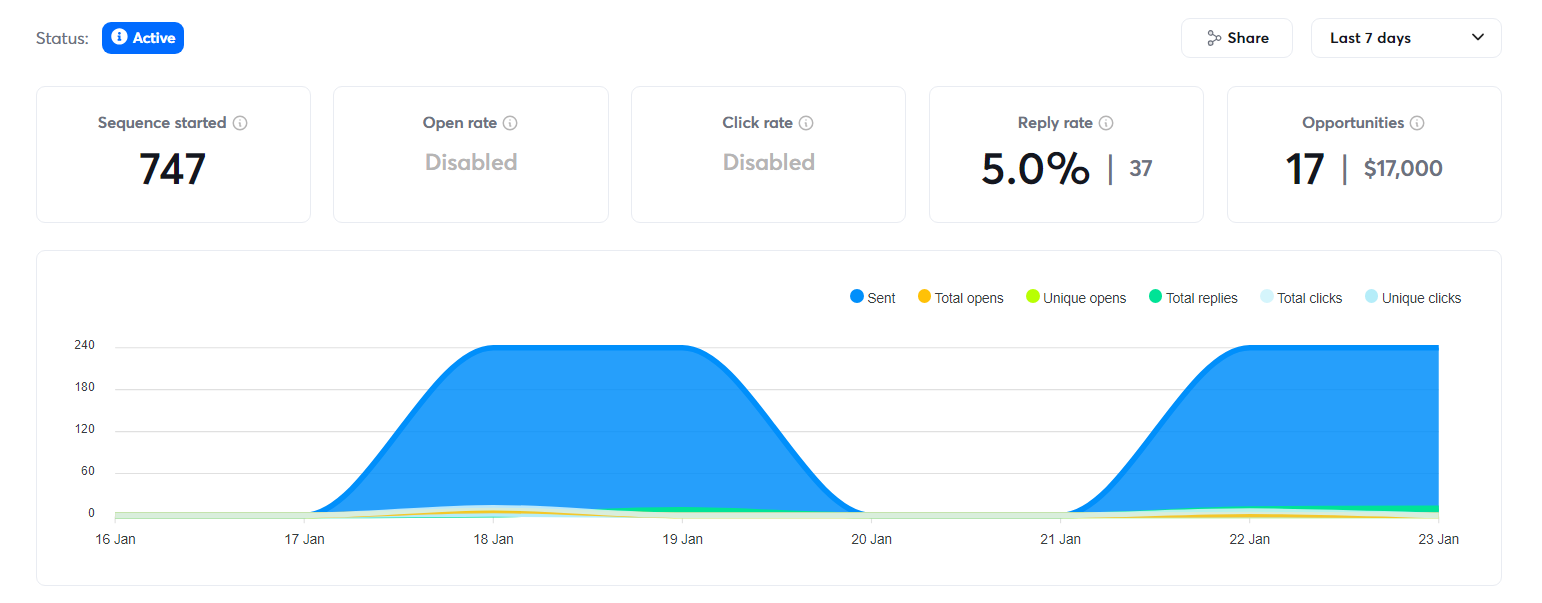The height and width of the screenshot is (603, 1542).
Task: Hide Total clicks series in legend
Action: click(x=1301, y=298)
